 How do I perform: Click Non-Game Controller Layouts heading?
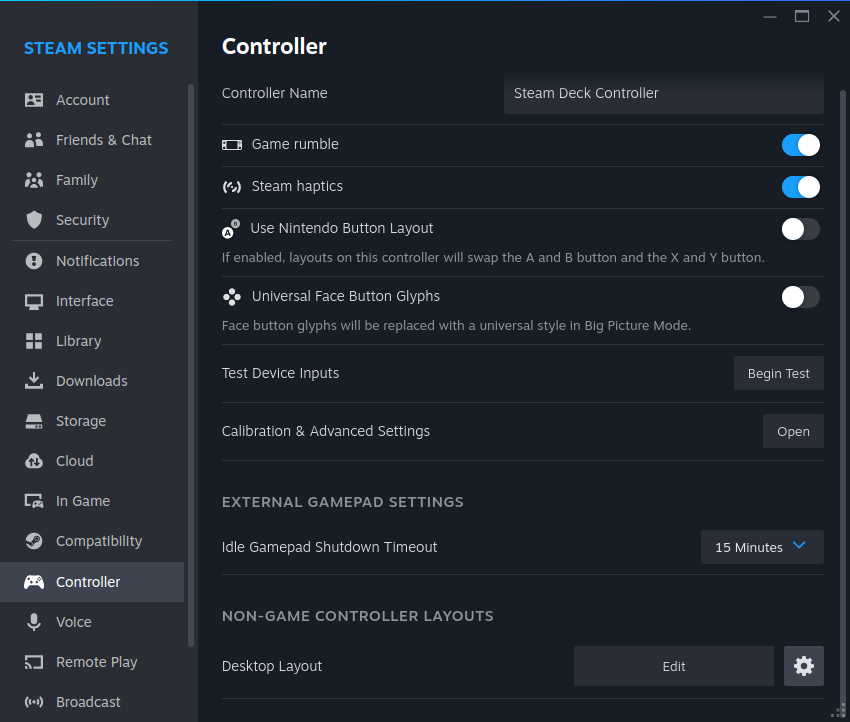358,616
